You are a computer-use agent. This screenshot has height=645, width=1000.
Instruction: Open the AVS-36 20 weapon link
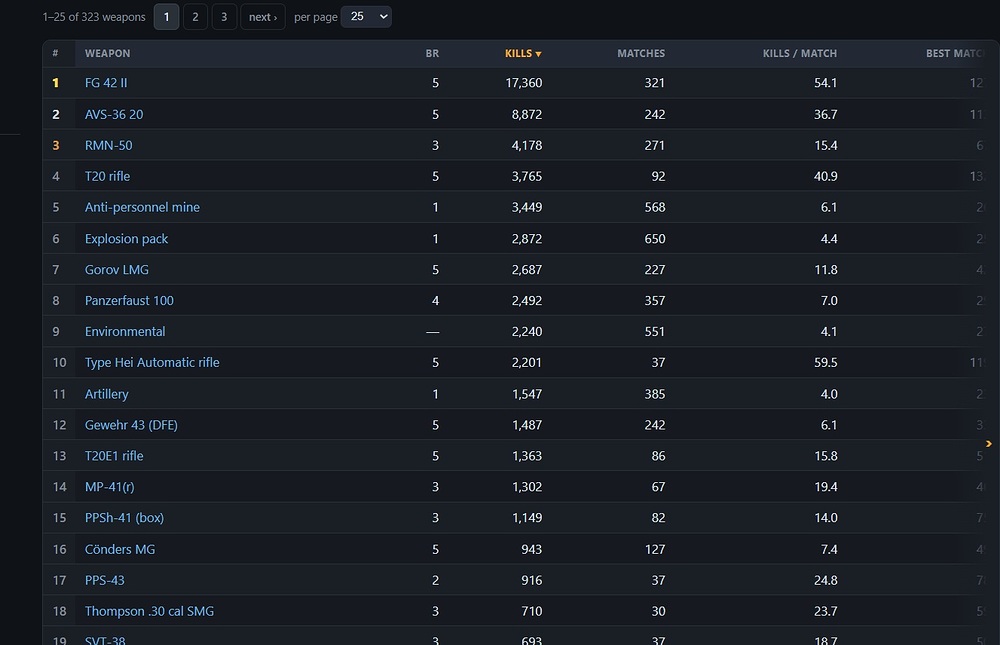[x=114, y=115]
